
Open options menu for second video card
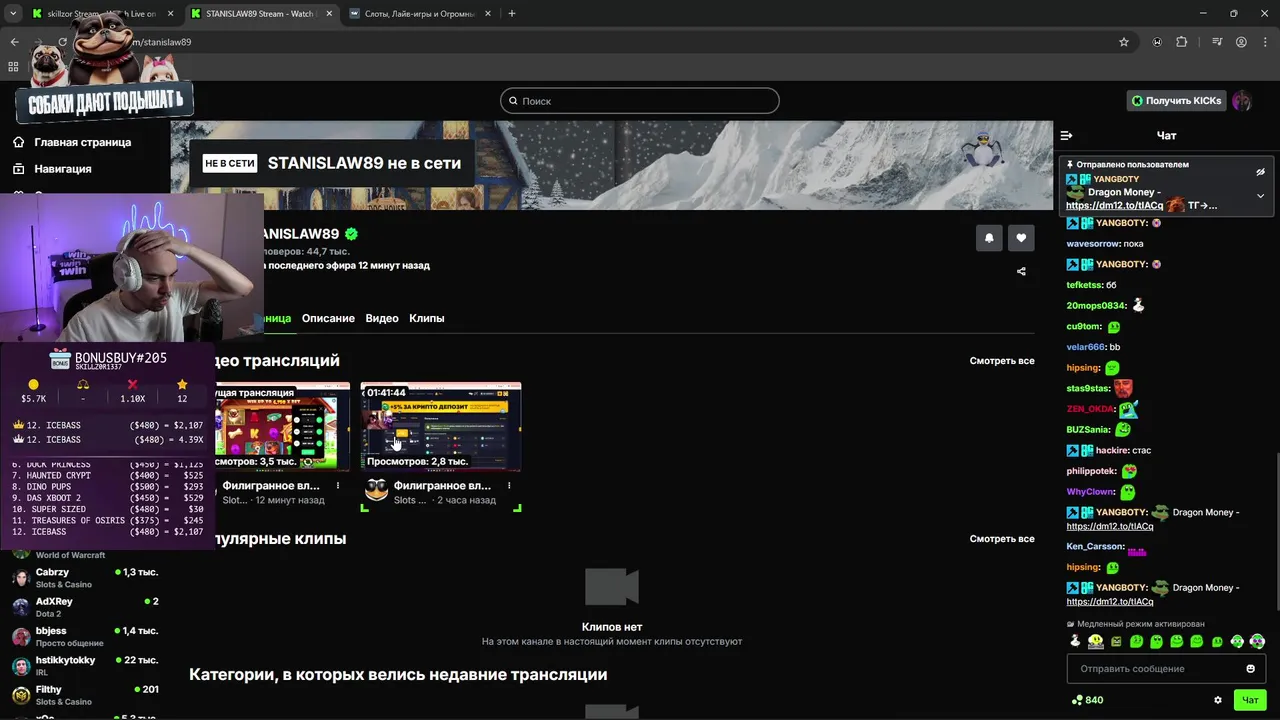[509, 486]
